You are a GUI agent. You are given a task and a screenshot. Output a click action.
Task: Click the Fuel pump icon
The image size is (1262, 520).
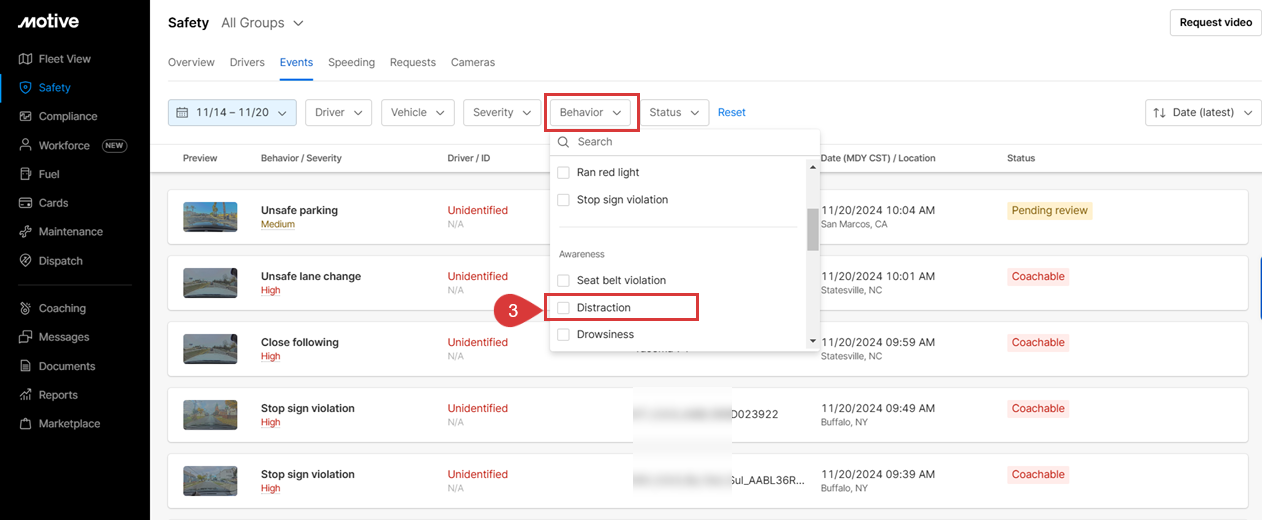pyautogui.click(x=25, y=174)
